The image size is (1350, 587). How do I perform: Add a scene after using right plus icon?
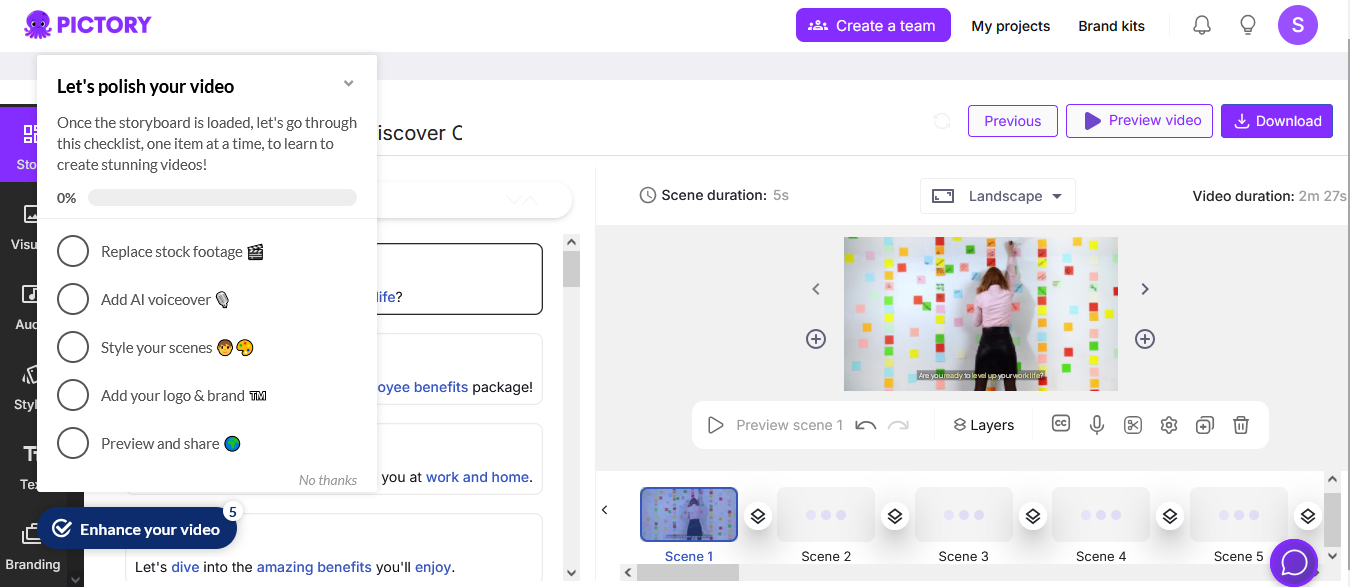click(1145, 339)
